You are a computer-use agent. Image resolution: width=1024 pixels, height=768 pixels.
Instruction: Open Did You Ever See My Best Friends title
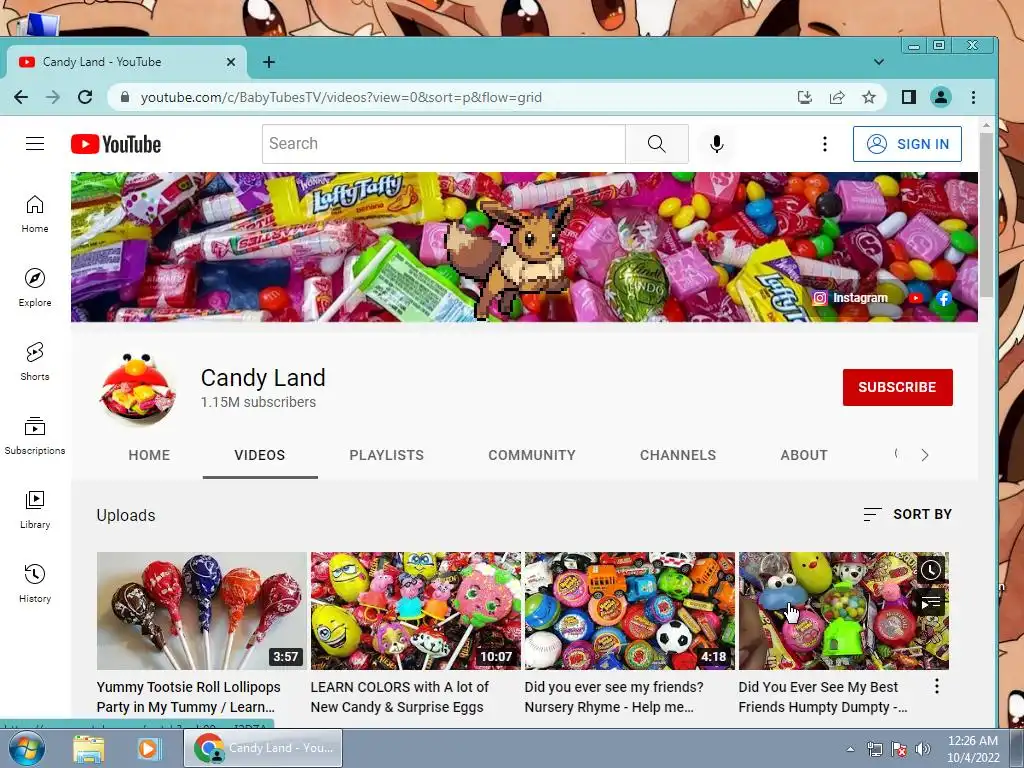point(823,697)
